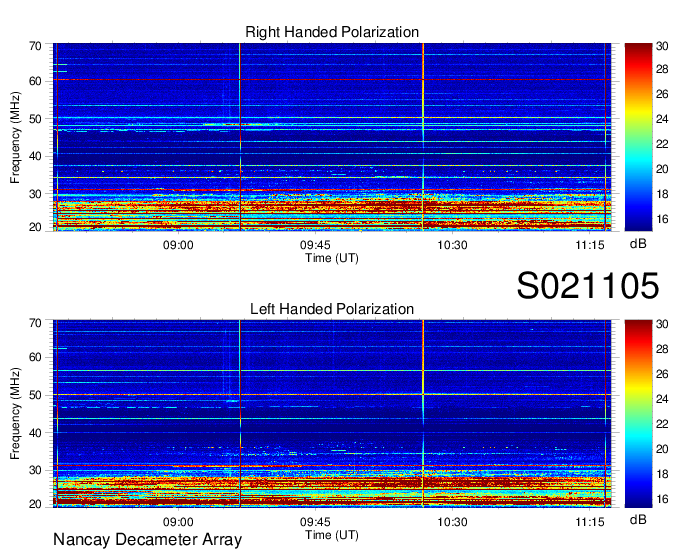Click '09:00' tick under bottom plot
Viewport: 680px width, 552px height.
pos(178,522)
